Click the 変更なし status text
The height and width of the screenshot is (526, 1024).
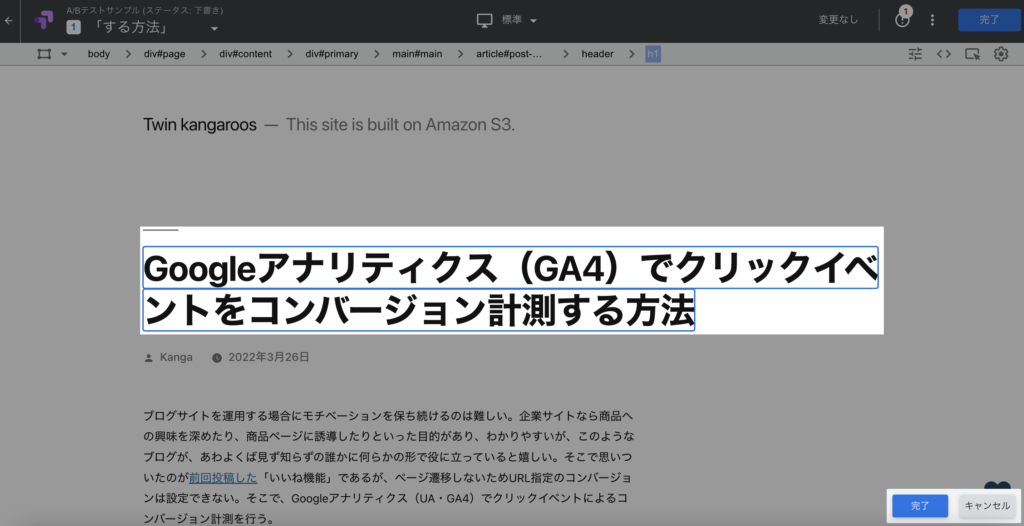pyautogui.click(x=838, y=20)
